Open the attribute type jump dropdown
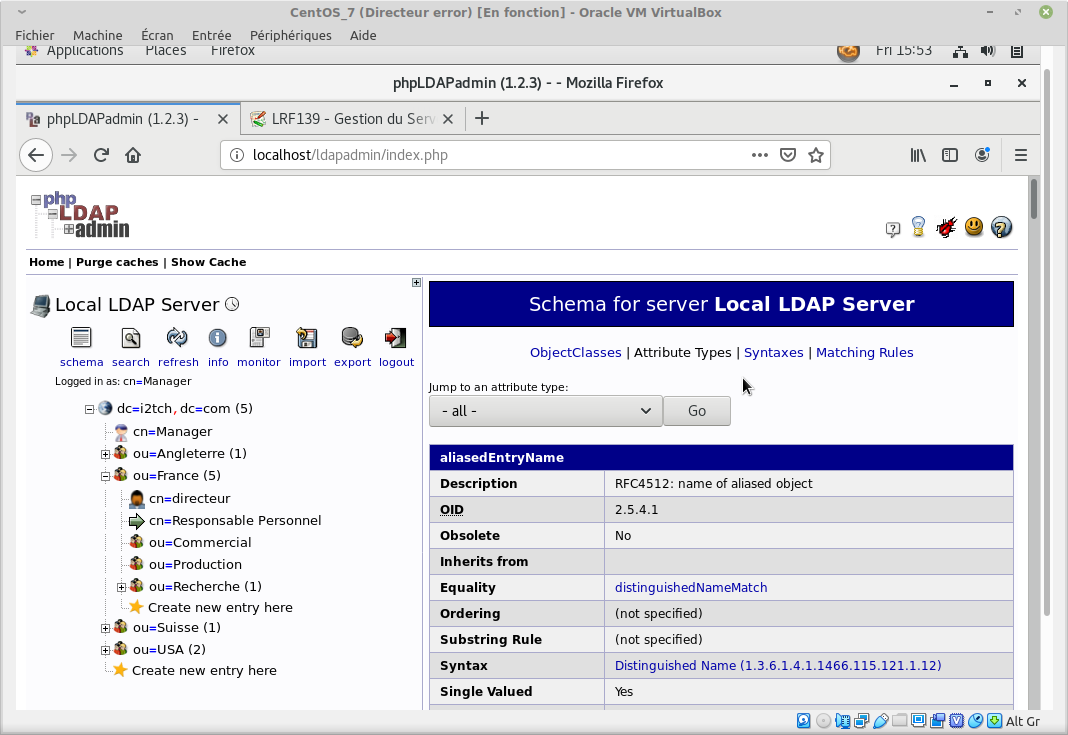This screenshot has height=735, width=1068. [x=545, y=411]
